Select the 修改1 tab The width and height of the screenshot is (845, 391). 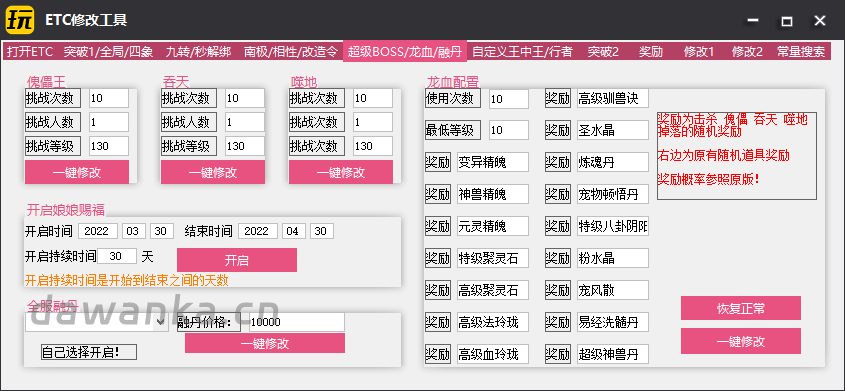[699, 52]
